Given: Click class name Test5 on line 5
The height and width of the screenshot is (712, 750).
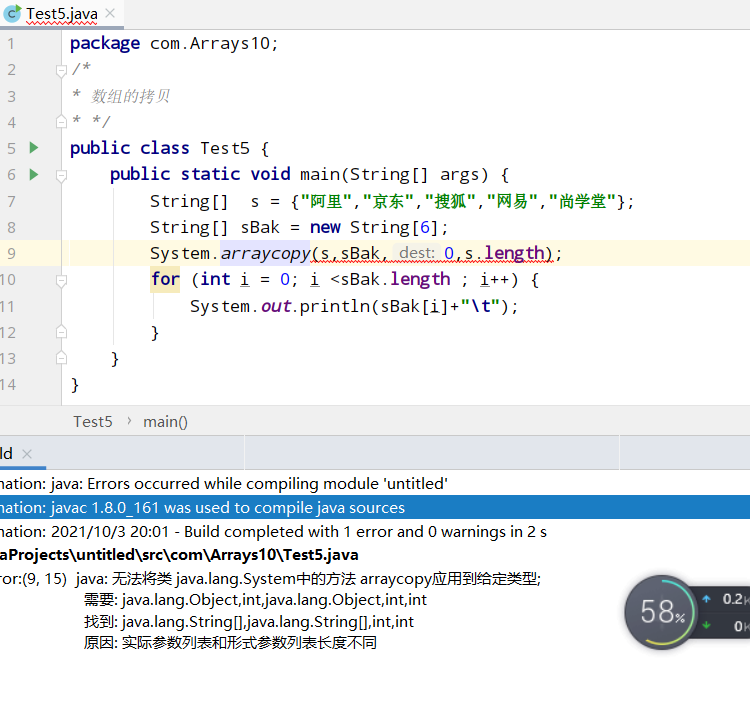Looking at the screenshot, I should [x=225, y=148].
